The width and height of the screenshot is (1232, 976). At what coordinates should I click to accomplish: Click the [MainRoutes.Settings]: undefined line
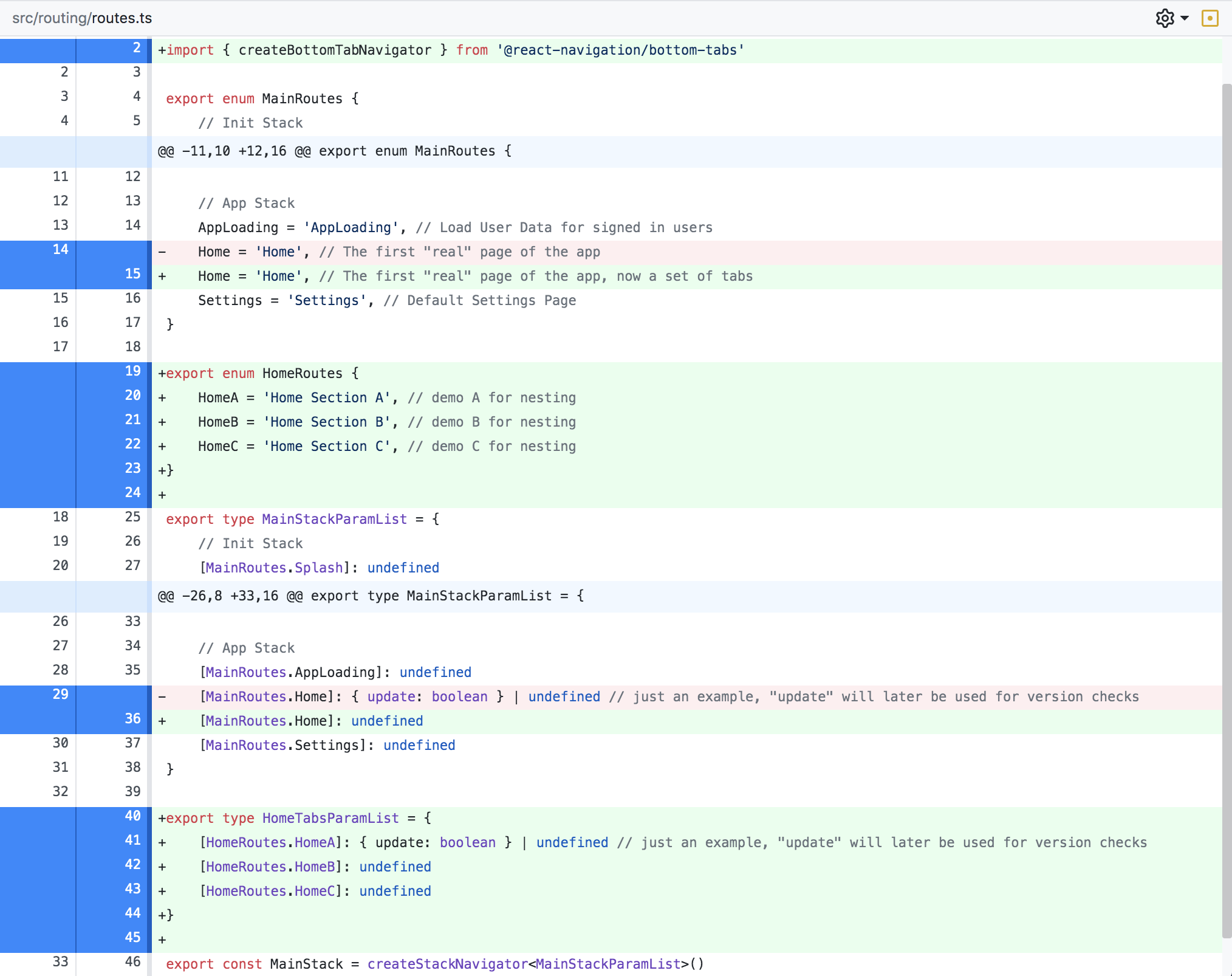[686, 746]
